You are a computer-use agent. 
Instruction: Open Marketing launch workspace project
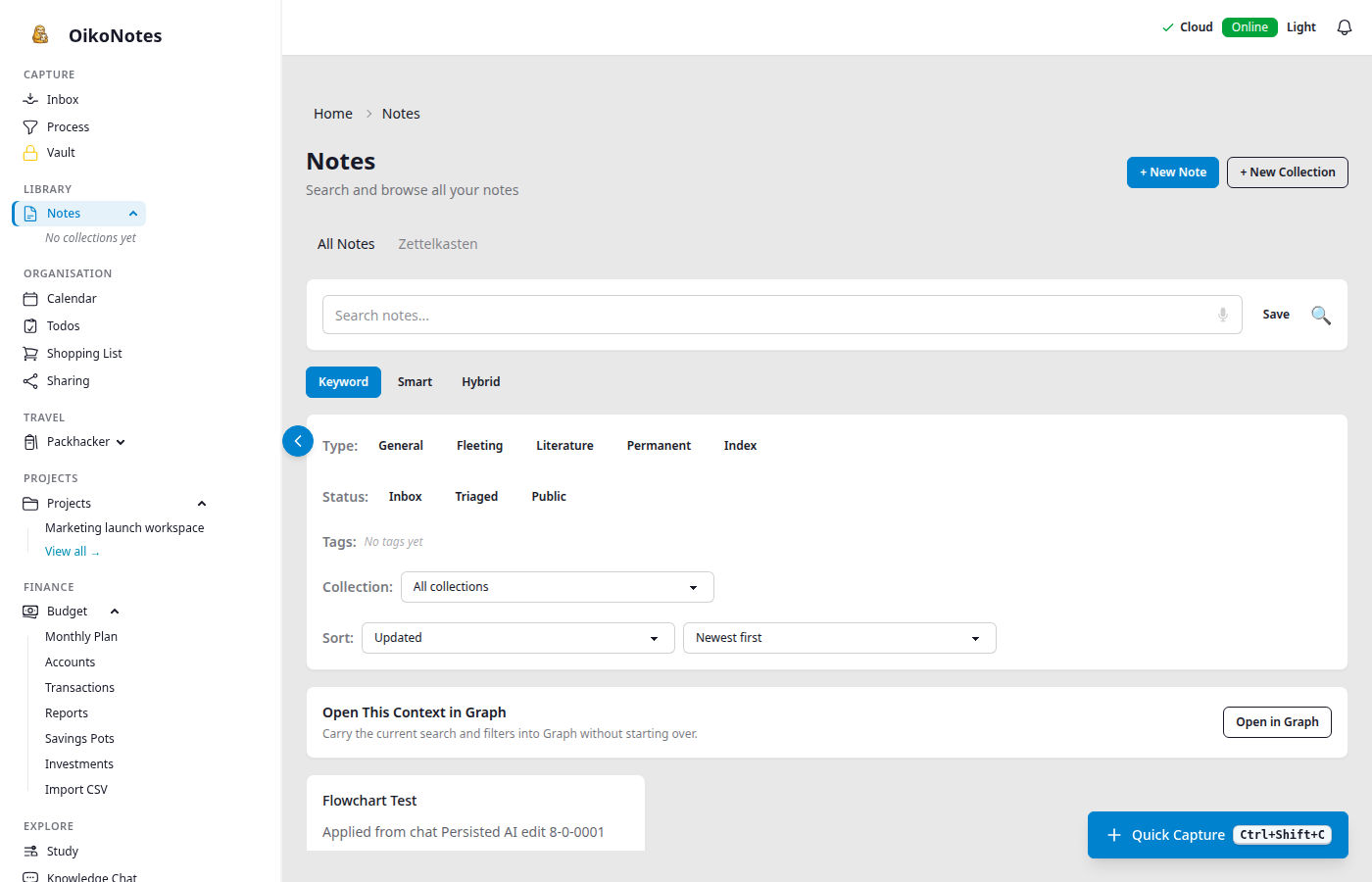coord(124,528)
